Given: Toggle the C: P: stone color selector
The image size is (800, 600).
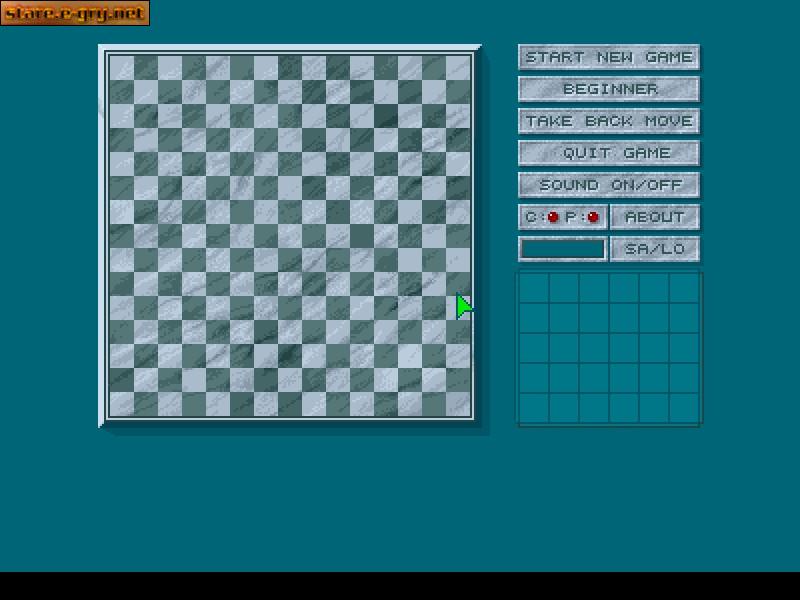Looking at the screenshot, I should (563, 217).
